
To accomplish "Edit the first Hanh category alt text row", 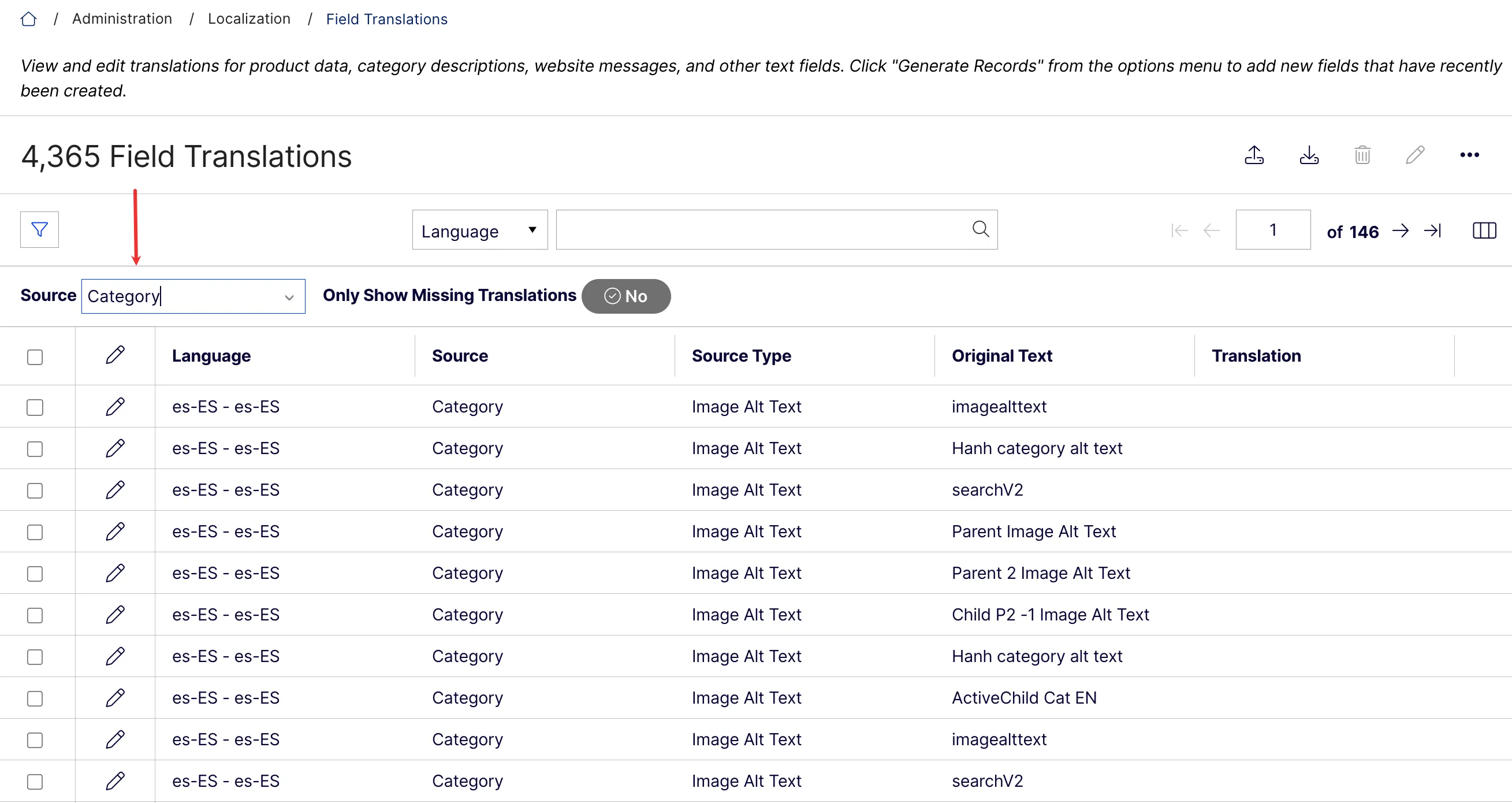I will 115,448.
